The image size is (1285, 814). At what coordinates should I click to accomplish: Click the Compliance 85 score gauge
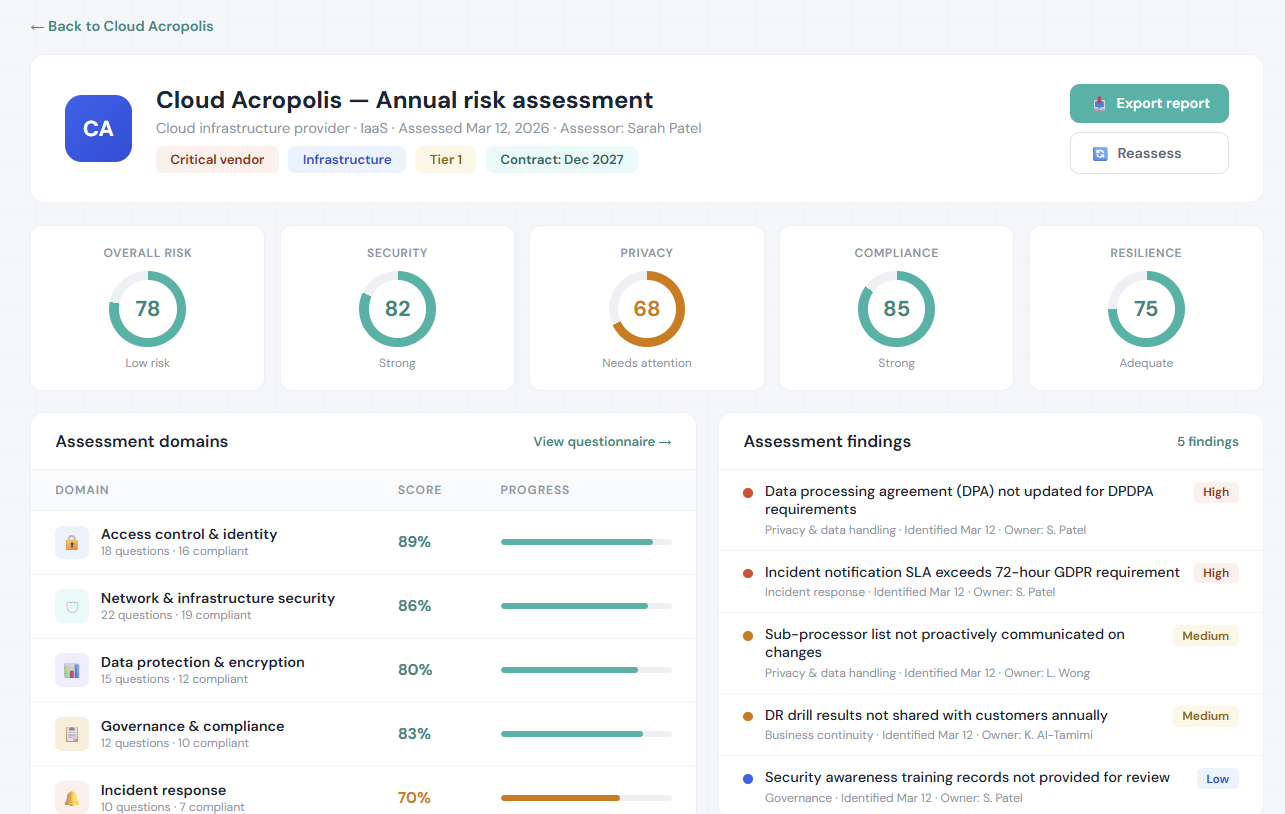896,309
